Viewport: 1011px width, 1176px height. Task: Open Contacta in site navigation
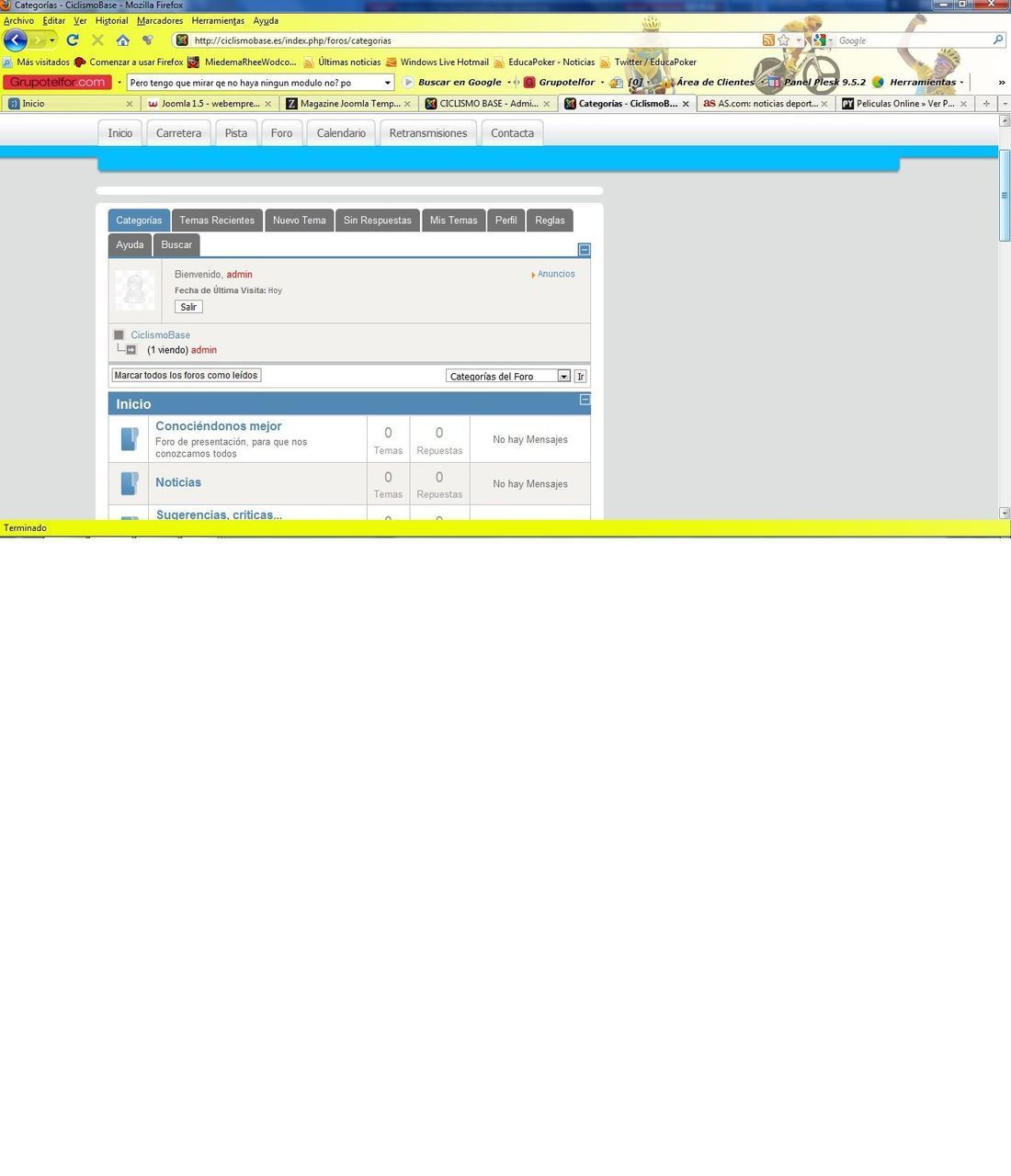coord(512,133)
